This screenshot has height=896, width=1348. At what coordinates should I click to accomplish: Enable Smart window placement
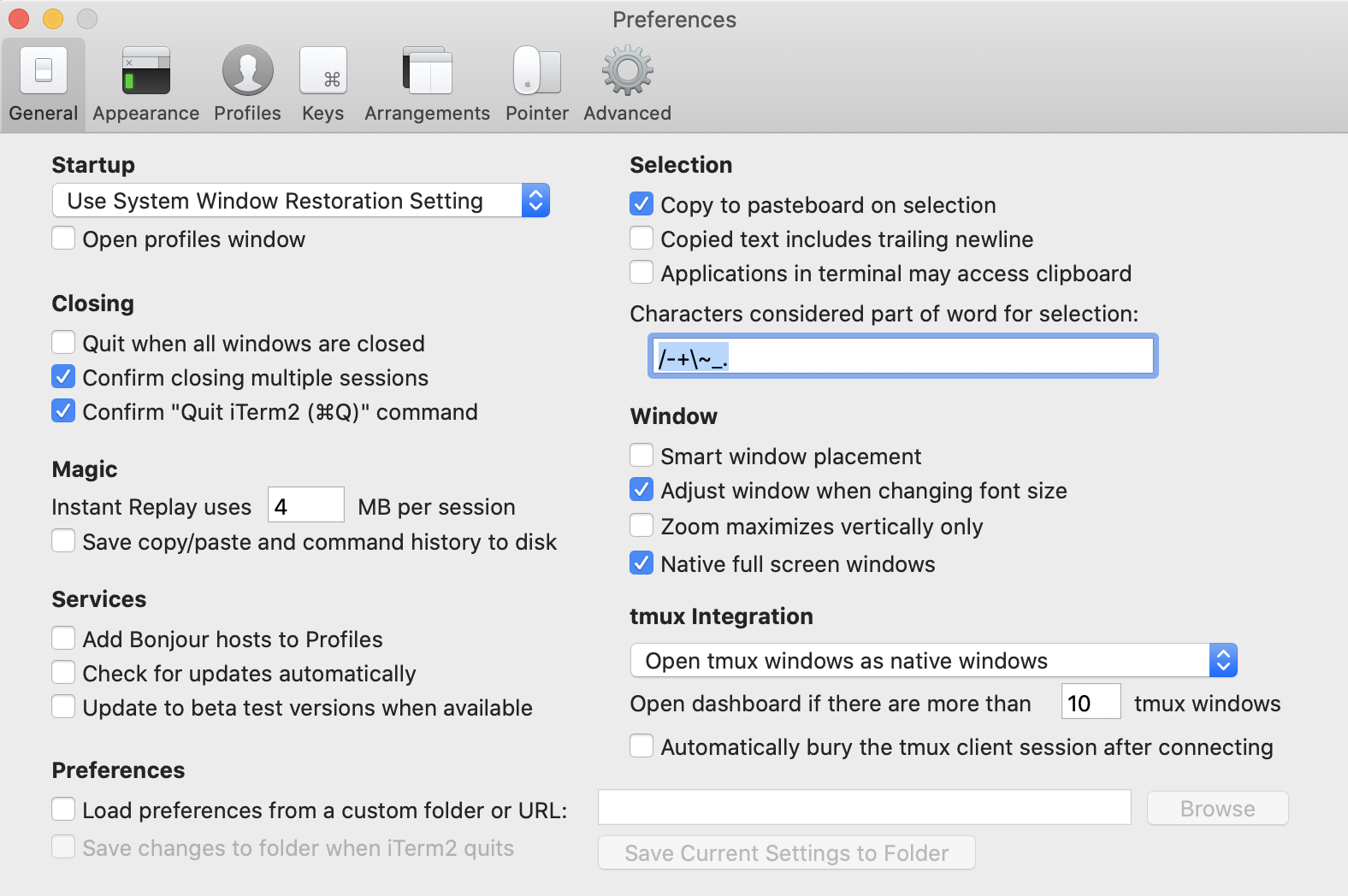tap(641, 455)
